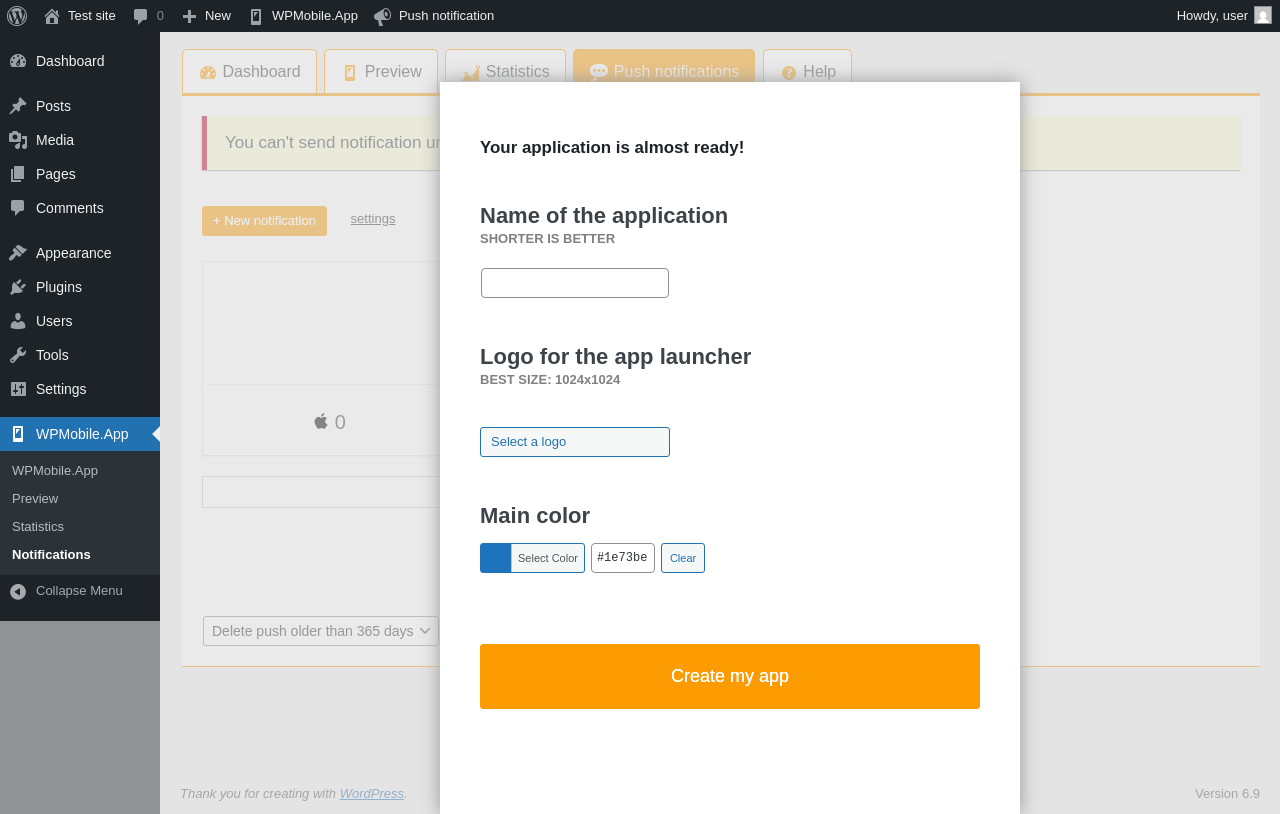The image size is (1280, 814).
Task: Click the blue main color swatch
Action: (x=496, y=558)
